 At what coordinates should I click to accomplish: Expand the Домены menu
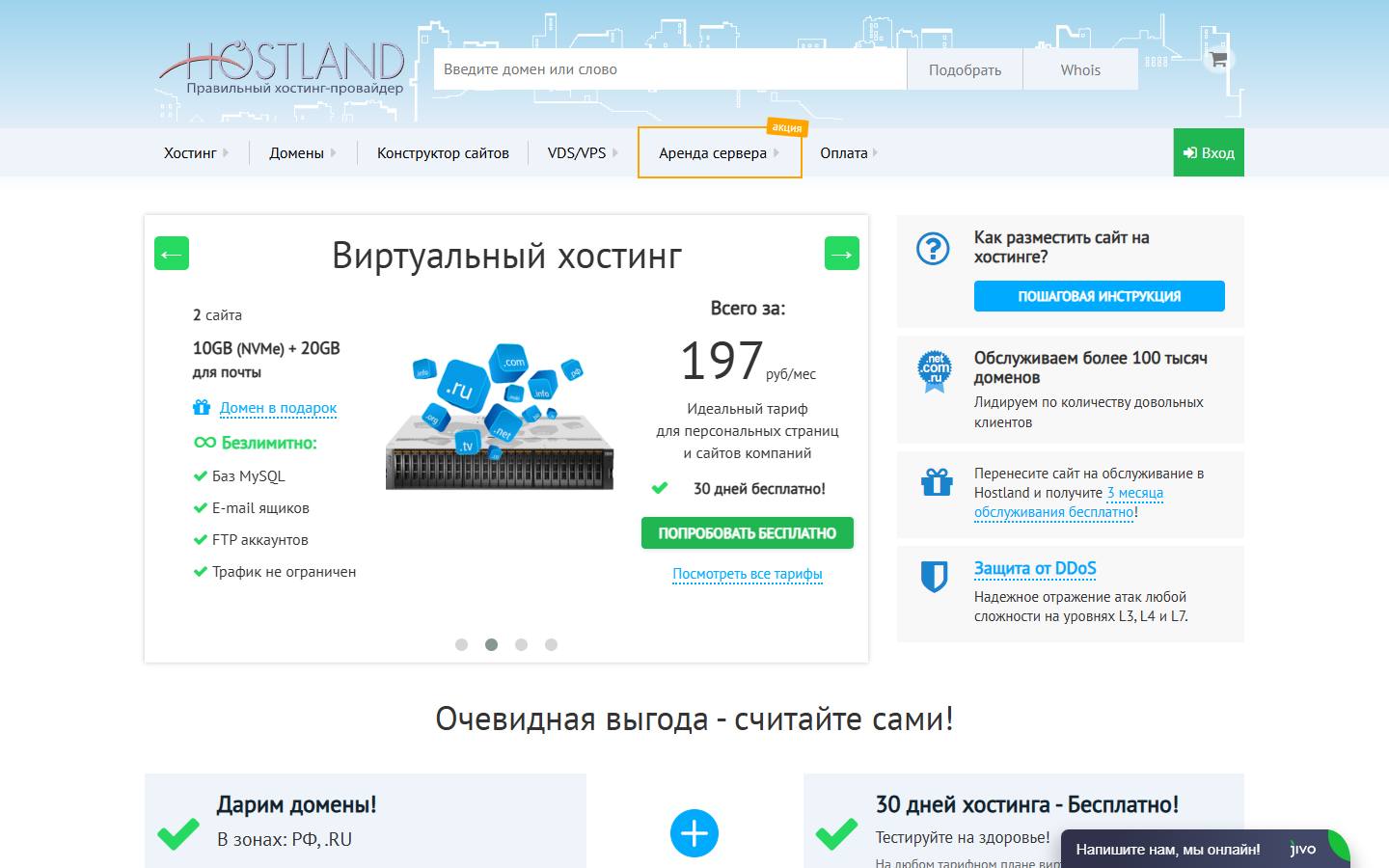[302, 152]
